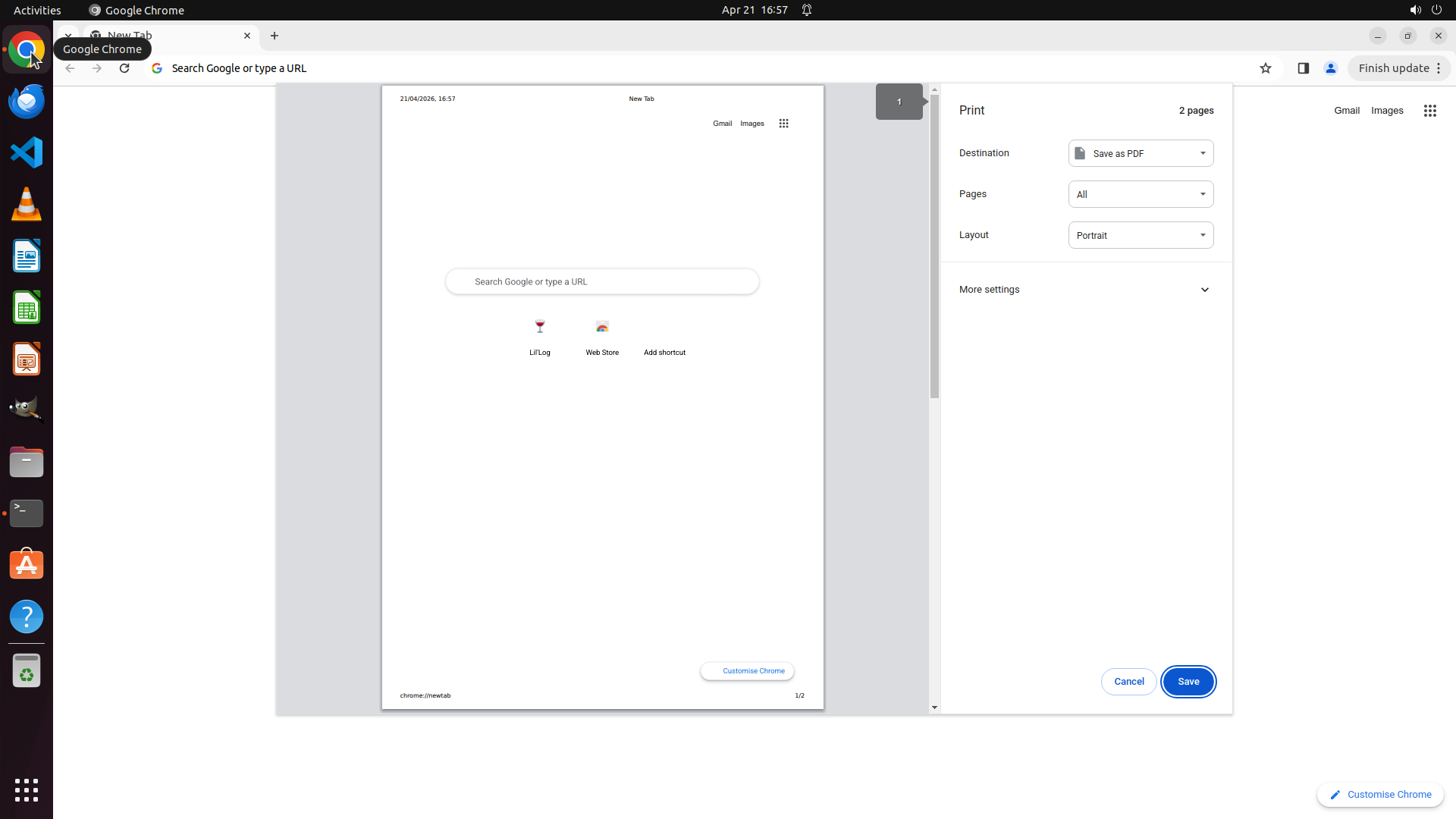This screenshot has width=1456, height=819.
Task: Expand More settings section
Action: tap(1084, 290)
